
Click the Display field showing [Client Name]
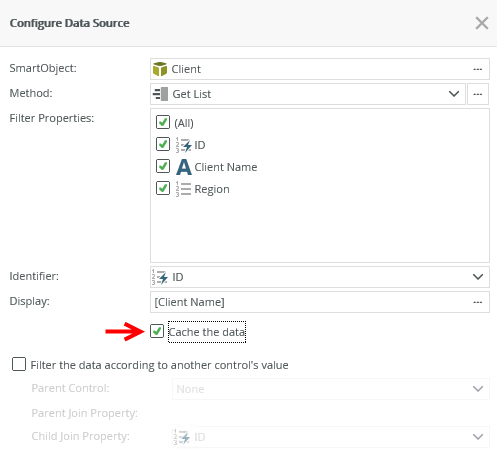pos(320,302)
